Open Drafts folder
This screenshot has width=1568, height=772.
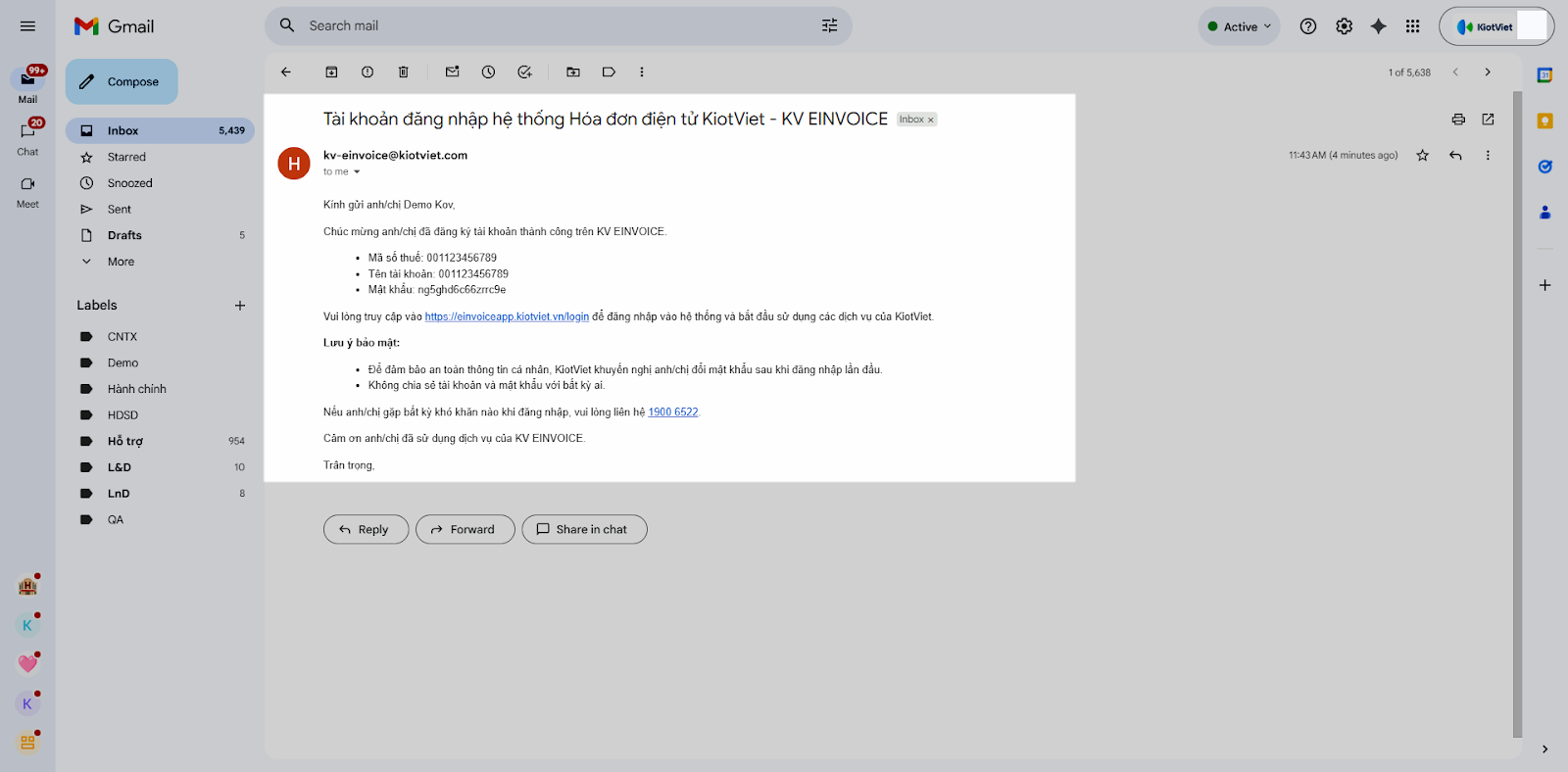pos(160,235)
